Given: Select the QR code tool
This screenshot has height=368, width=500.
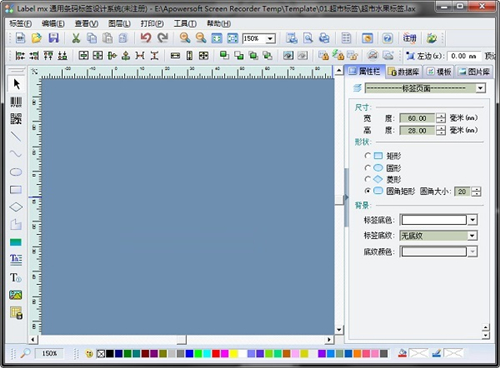Looking at the screenshot, I should (16, 119).
